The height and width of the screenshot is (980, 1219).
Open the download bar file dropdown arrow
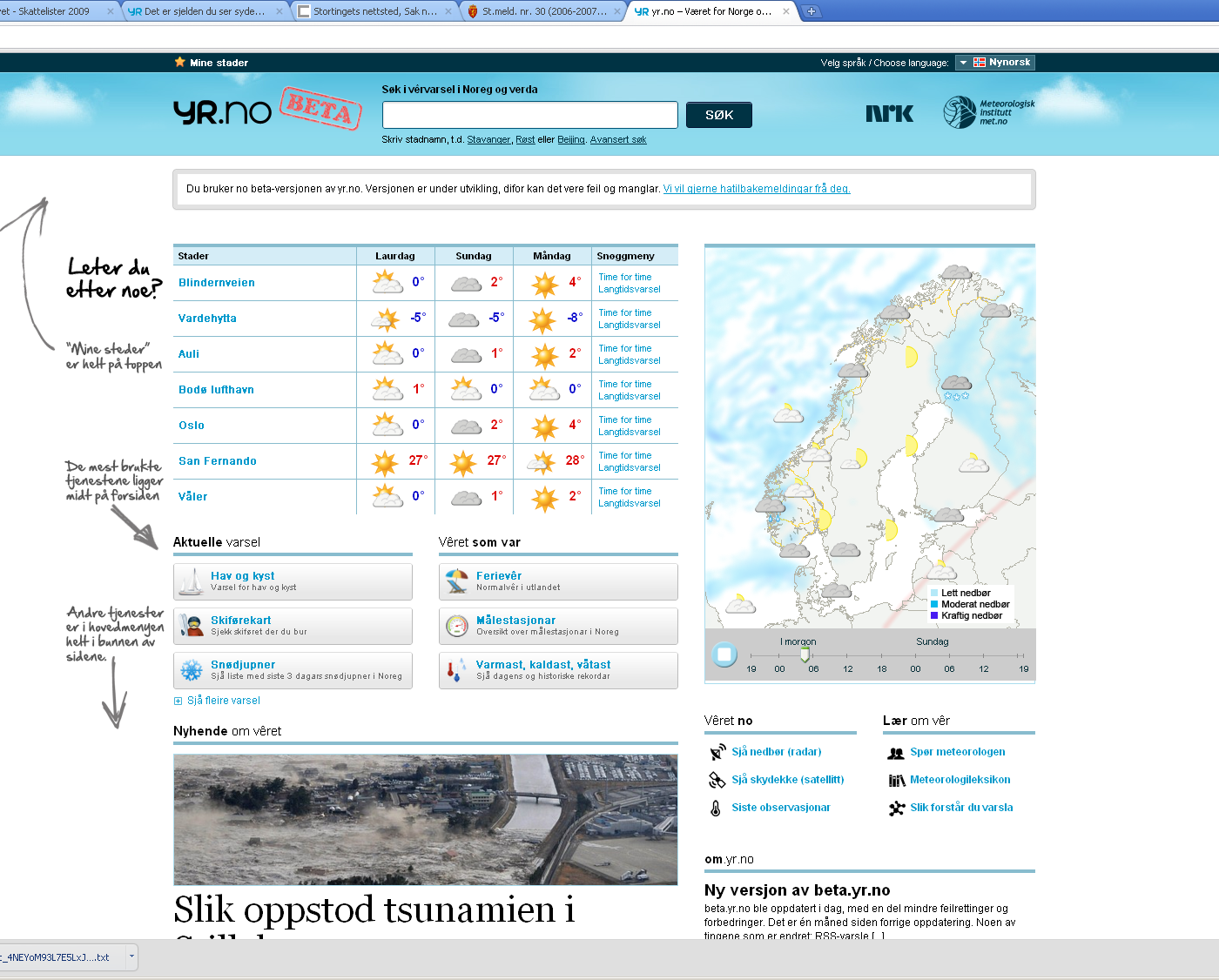pyautogui.click(x=131, y=957)
